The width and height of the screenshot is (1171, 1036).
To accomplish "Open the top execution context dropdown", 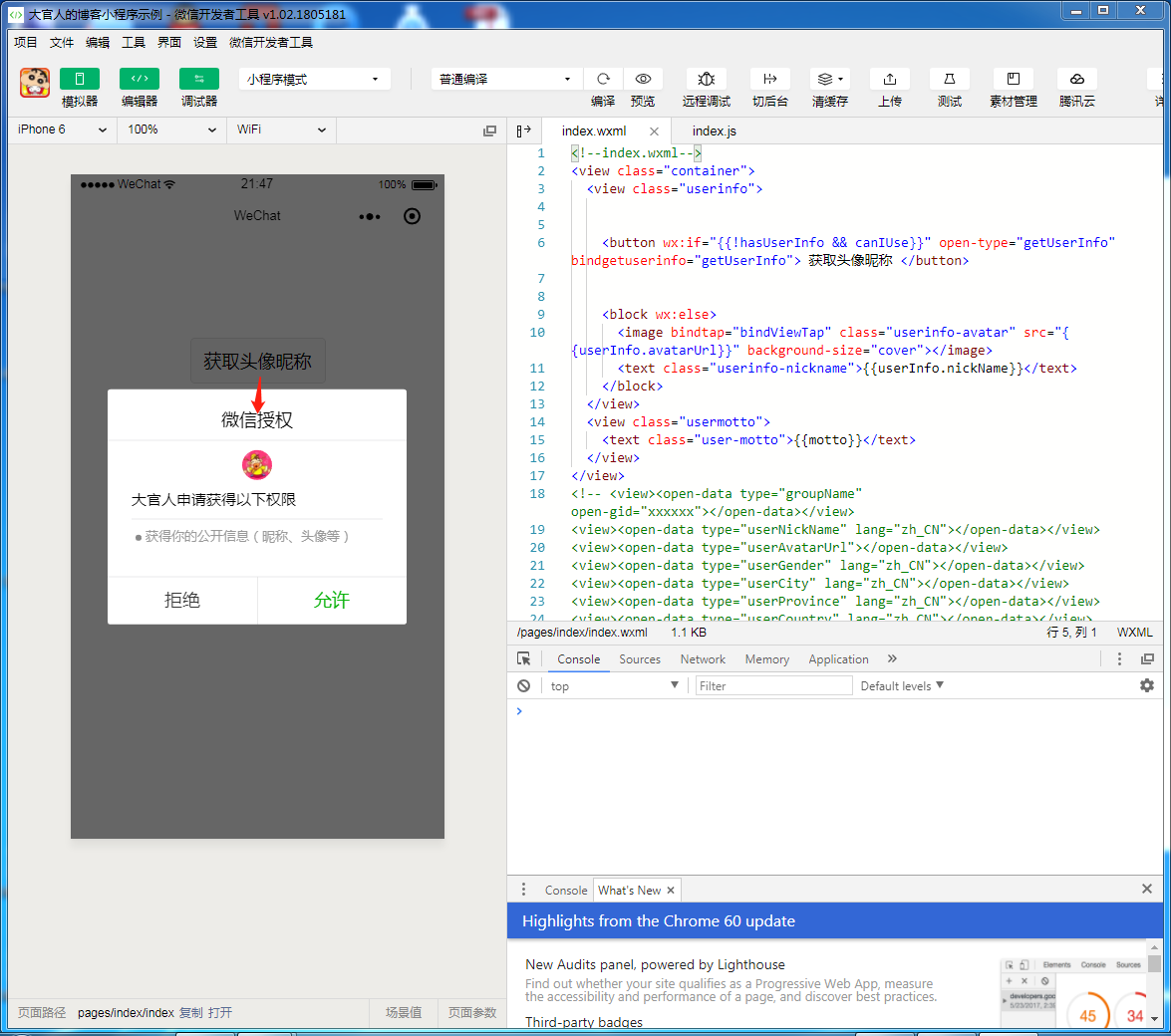I will 614,686.
